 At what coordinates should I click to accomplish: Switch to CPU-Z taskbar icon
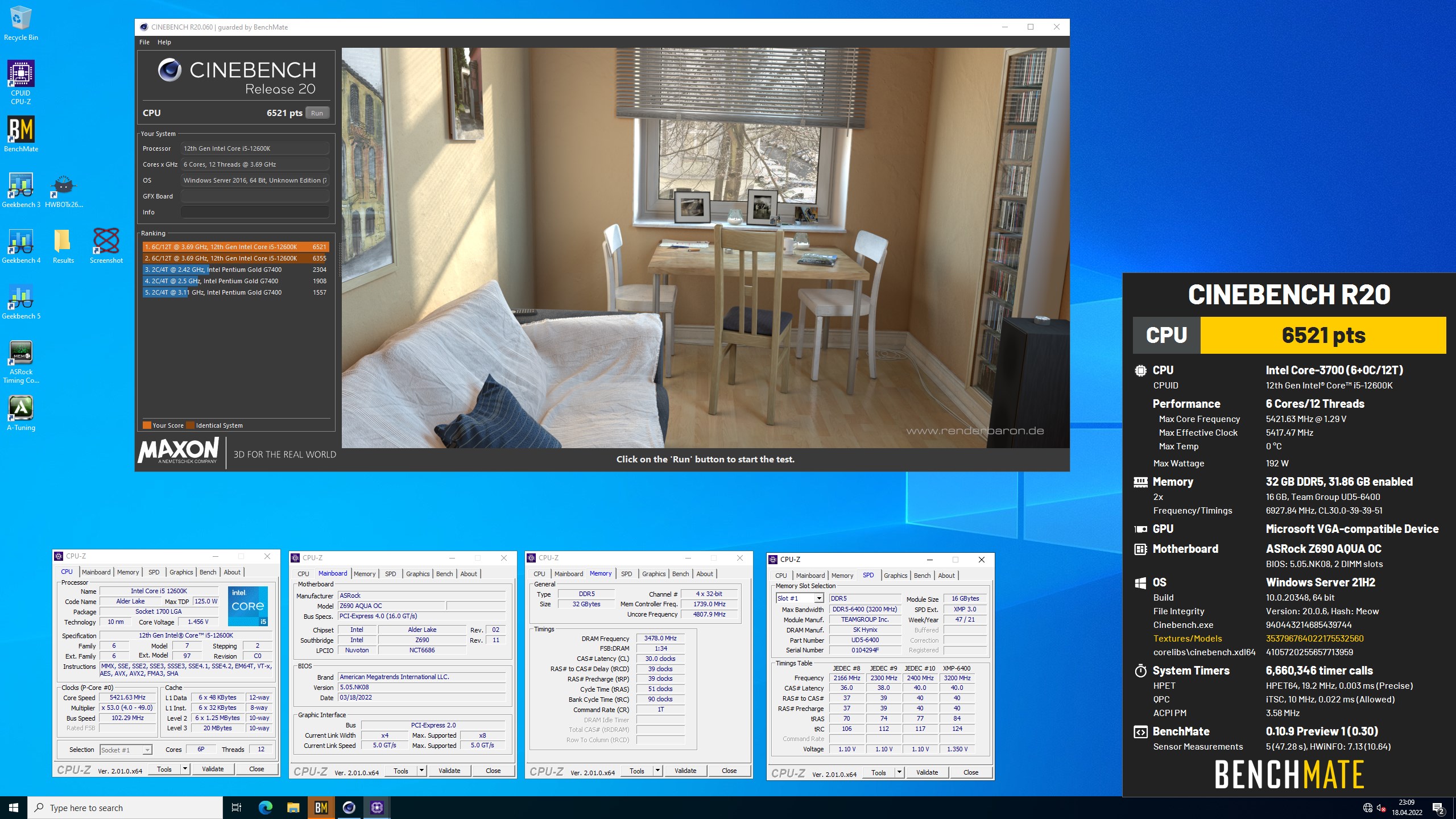tap(377, 808)
